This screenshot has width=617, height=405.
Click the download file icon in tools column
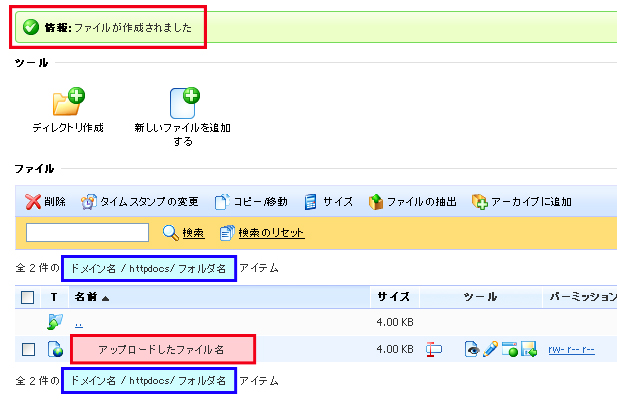tap(529, 349)
